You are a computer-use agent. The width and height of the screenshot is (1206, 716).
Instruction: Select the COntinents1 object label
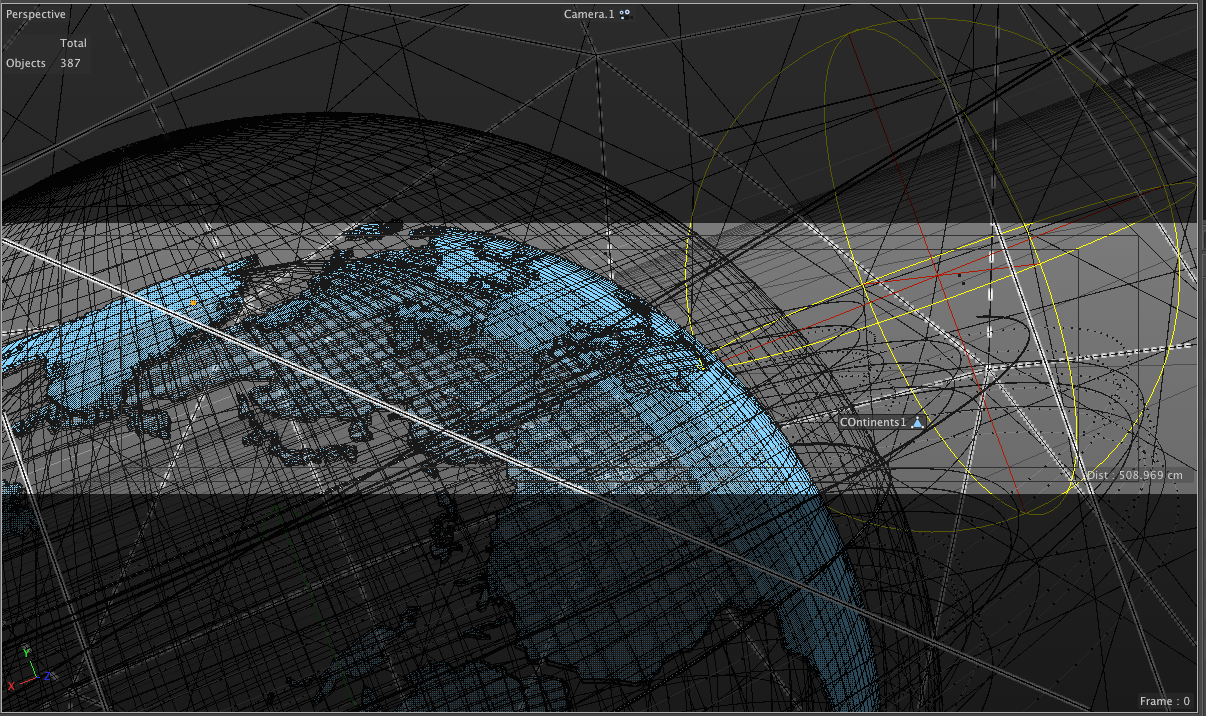coord(873,423)
